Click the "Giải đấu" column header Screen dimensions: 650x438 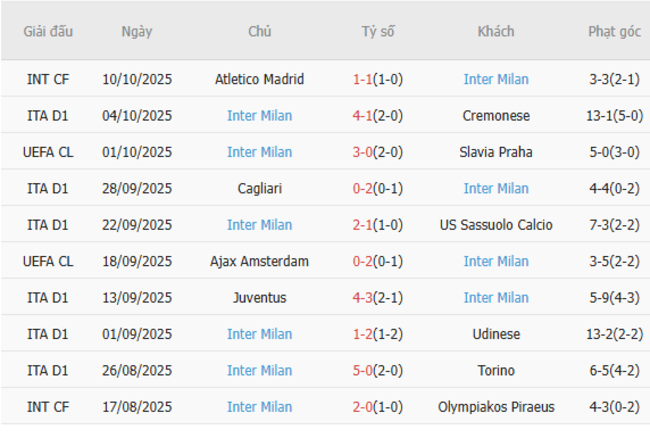(x=48, y=32)
